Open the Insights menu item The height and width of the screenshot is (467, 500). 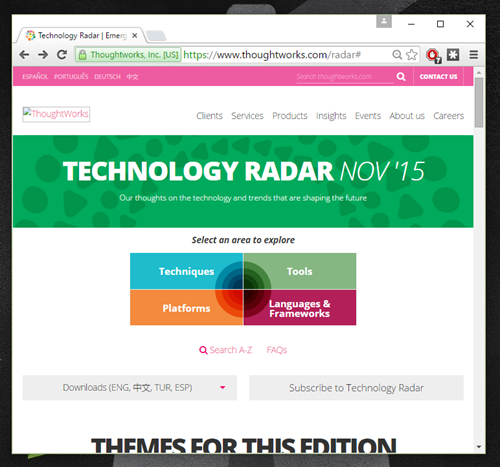pyautogui.click(x=331, y=116)
